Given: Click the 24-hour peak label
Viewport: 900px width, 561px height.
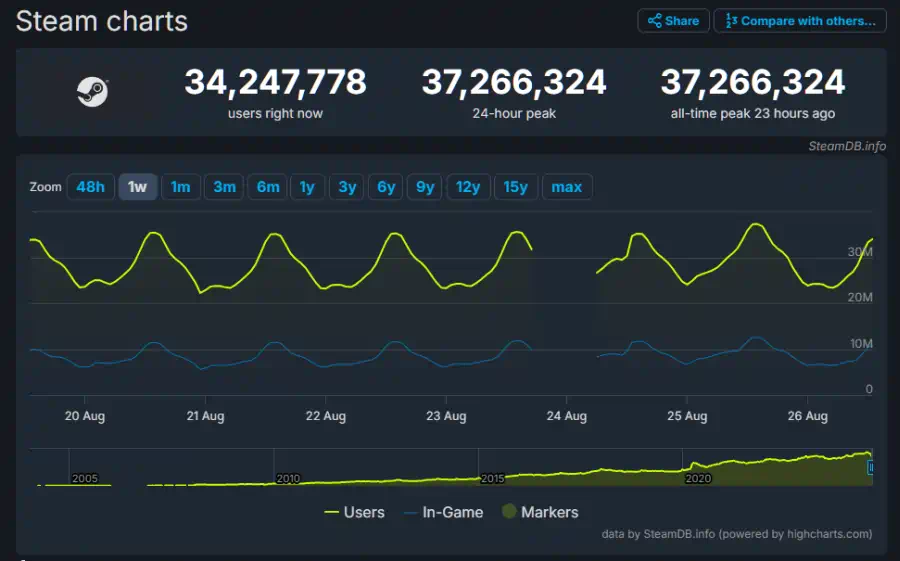Looking at the screenshot, I should (x=514, y=114).
